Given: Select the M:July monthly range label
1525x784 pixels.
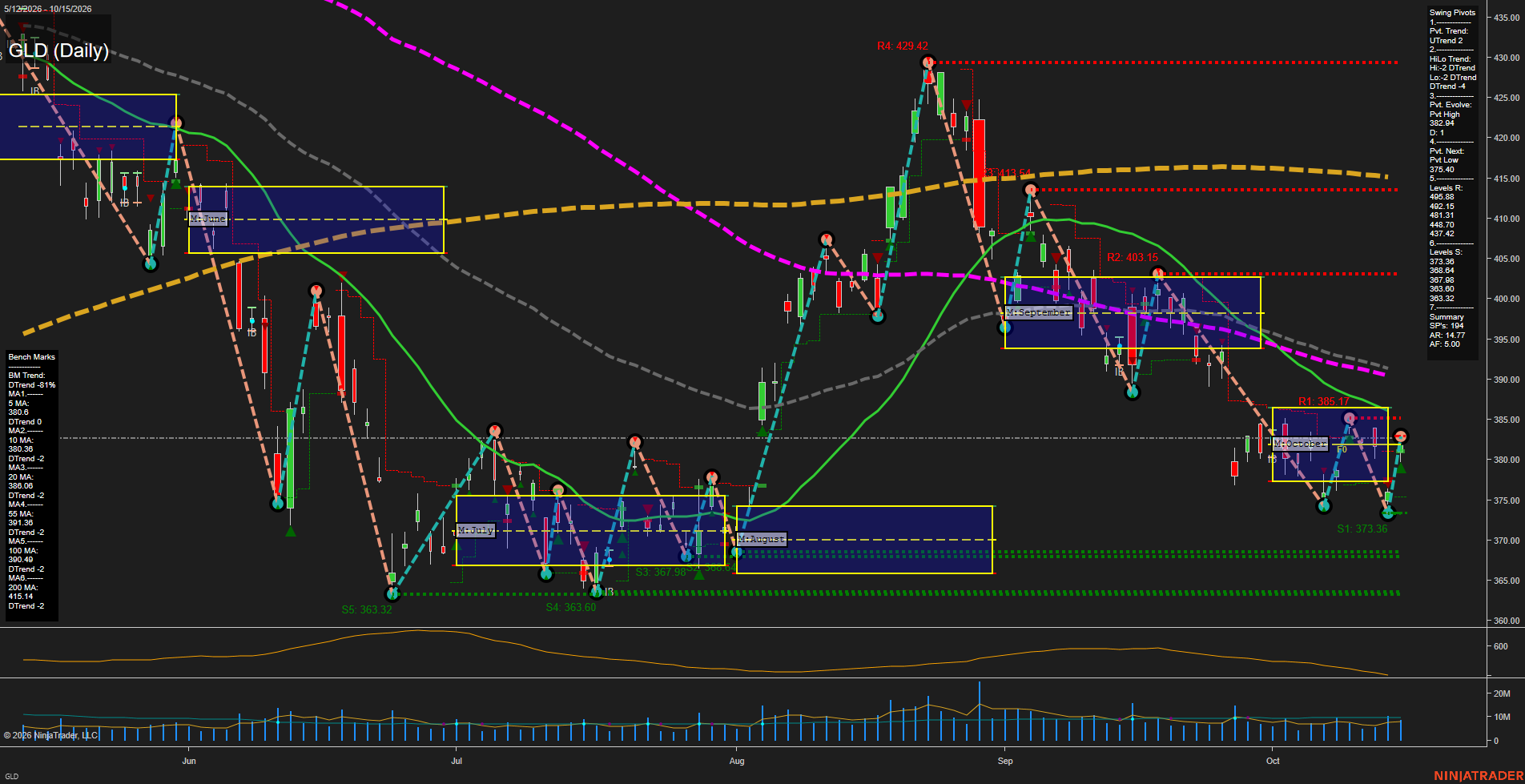Looking at the screenshot, I should click(476, 530).
